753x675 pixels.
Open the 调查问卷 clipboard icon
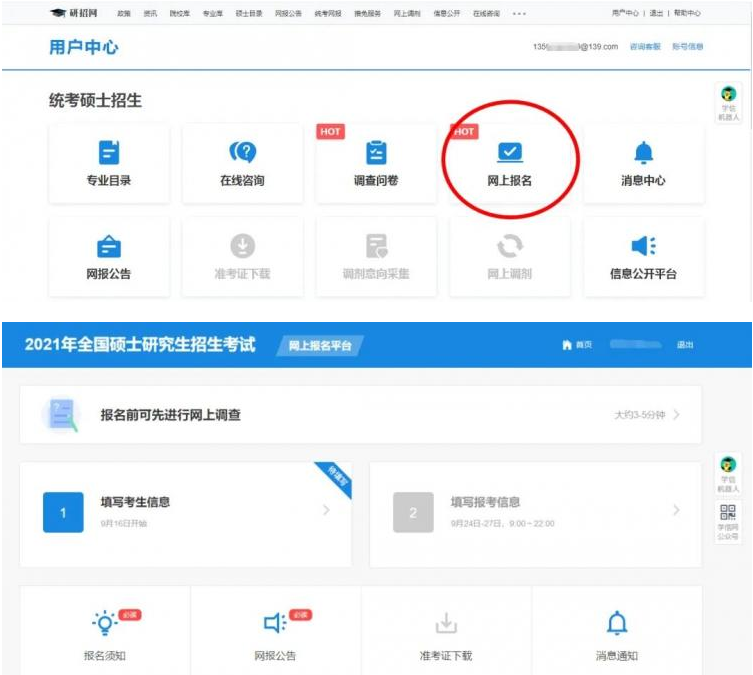[376, 153]
